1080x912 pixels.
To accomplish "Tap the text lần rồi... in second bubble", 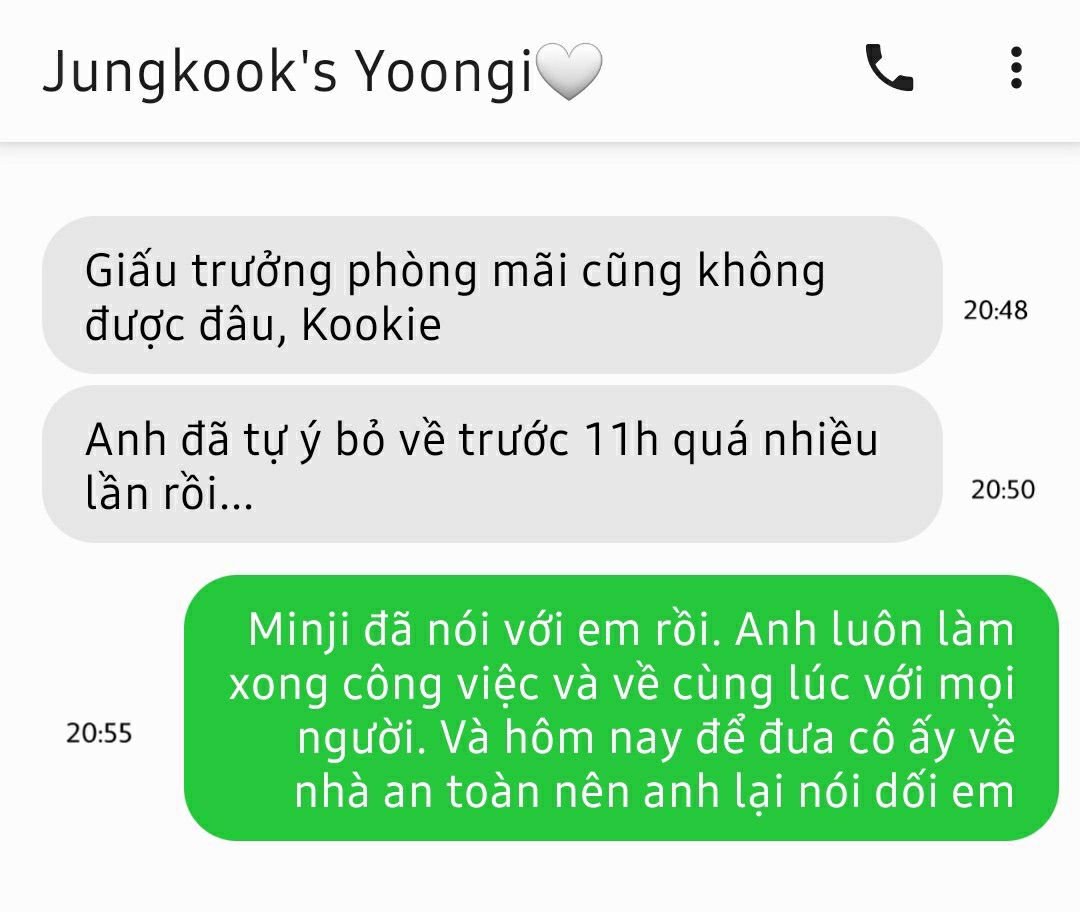I will click(x=169, y=493).
